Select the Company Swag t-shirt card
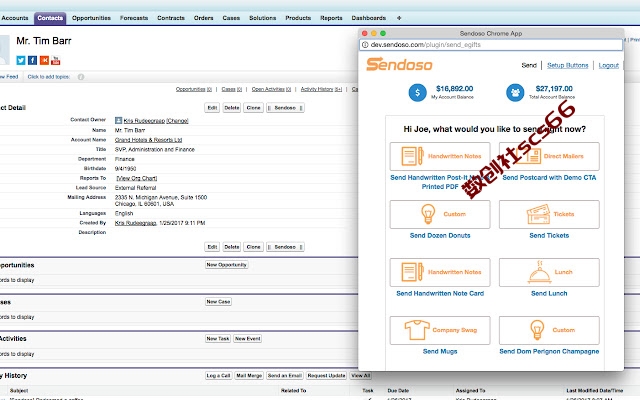This screenshot has height=400, width=640. tap(440, 330)
